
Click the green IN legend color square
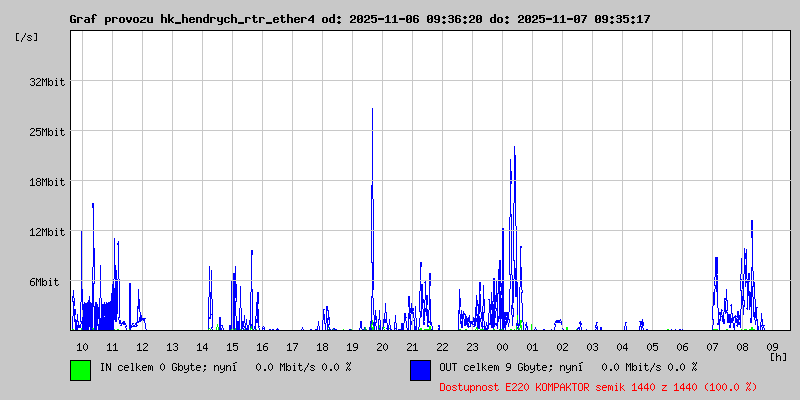pos(80,369)
